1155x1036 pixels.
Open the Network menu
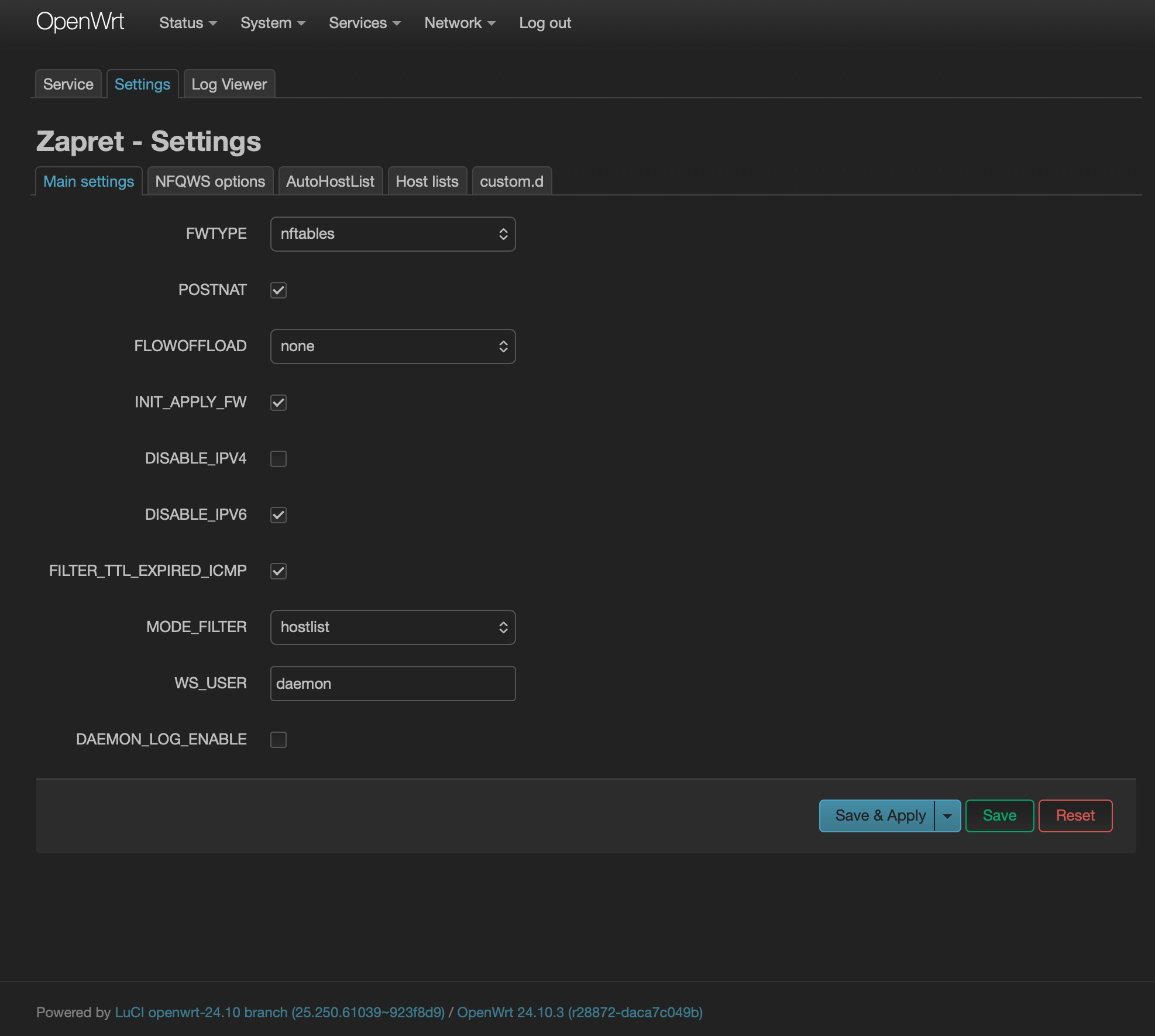point(460,23)
